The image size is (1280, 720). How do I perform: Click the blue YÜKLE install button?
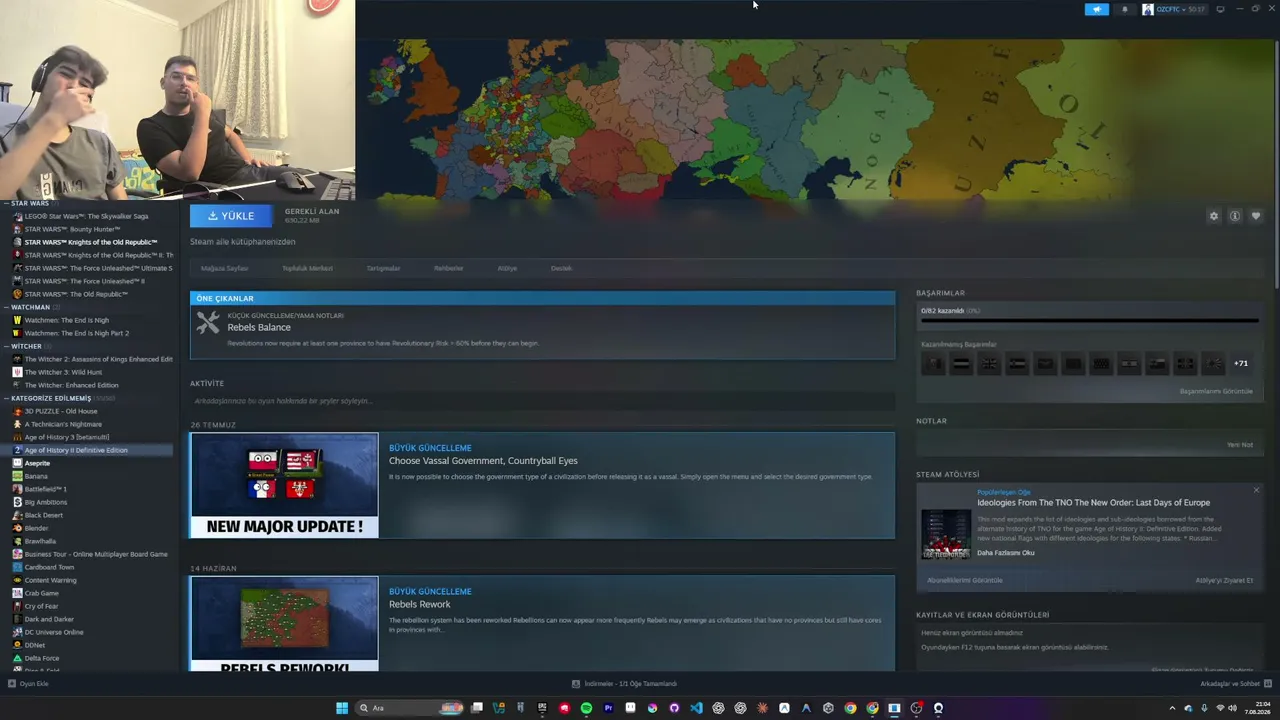pyautogui.click(x=231, y=216)
